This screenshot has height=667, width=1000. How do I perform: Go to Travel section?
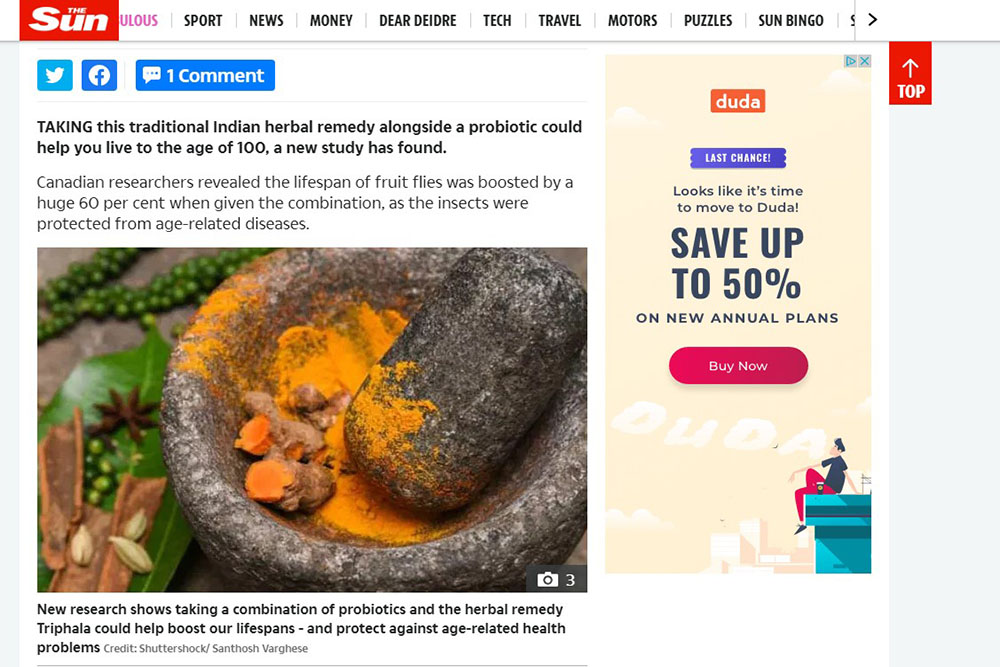(559, 21)
